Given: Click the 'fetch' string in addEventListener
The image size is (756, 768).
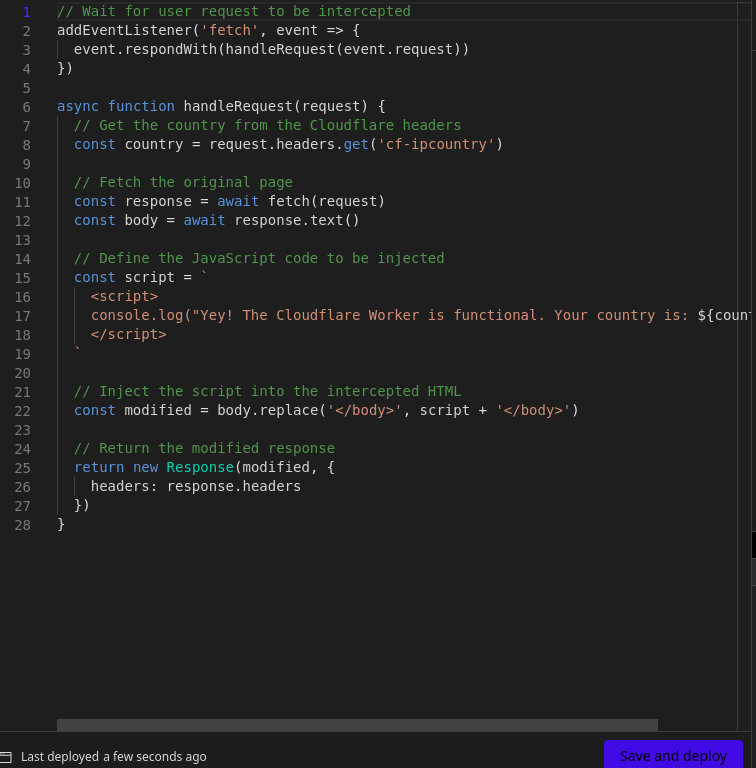Looking at the screenshot, I should 230,30.
